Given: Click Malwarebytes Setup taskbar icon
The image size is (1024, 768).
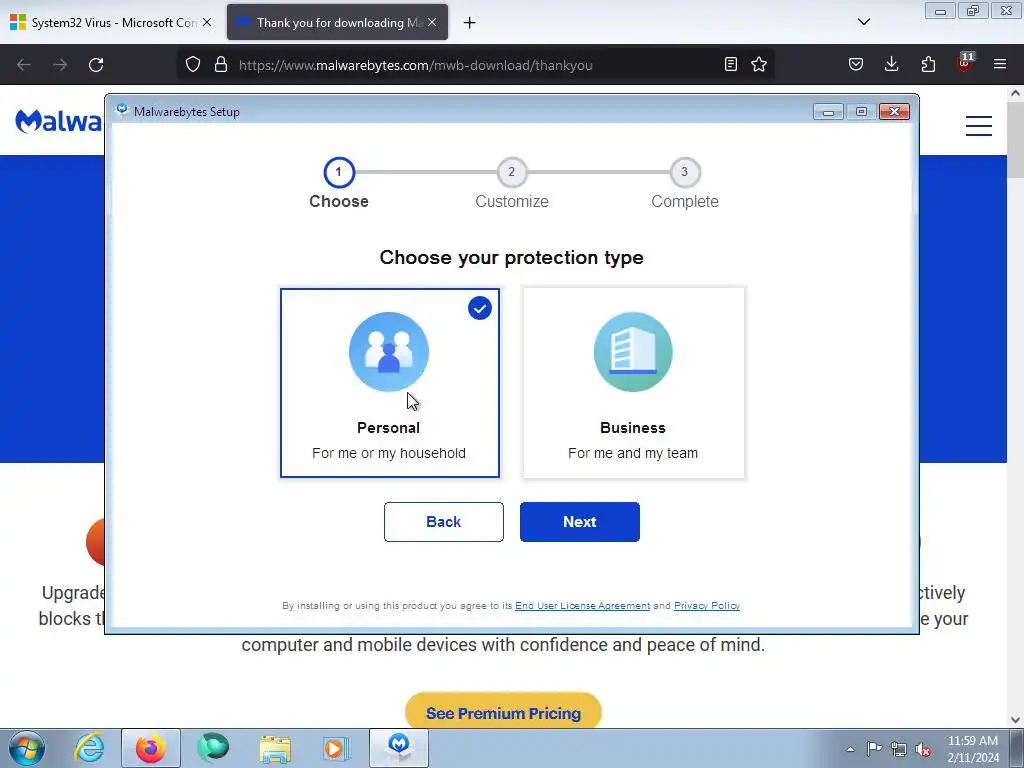Looking at the screenshot, I should 399,748.
